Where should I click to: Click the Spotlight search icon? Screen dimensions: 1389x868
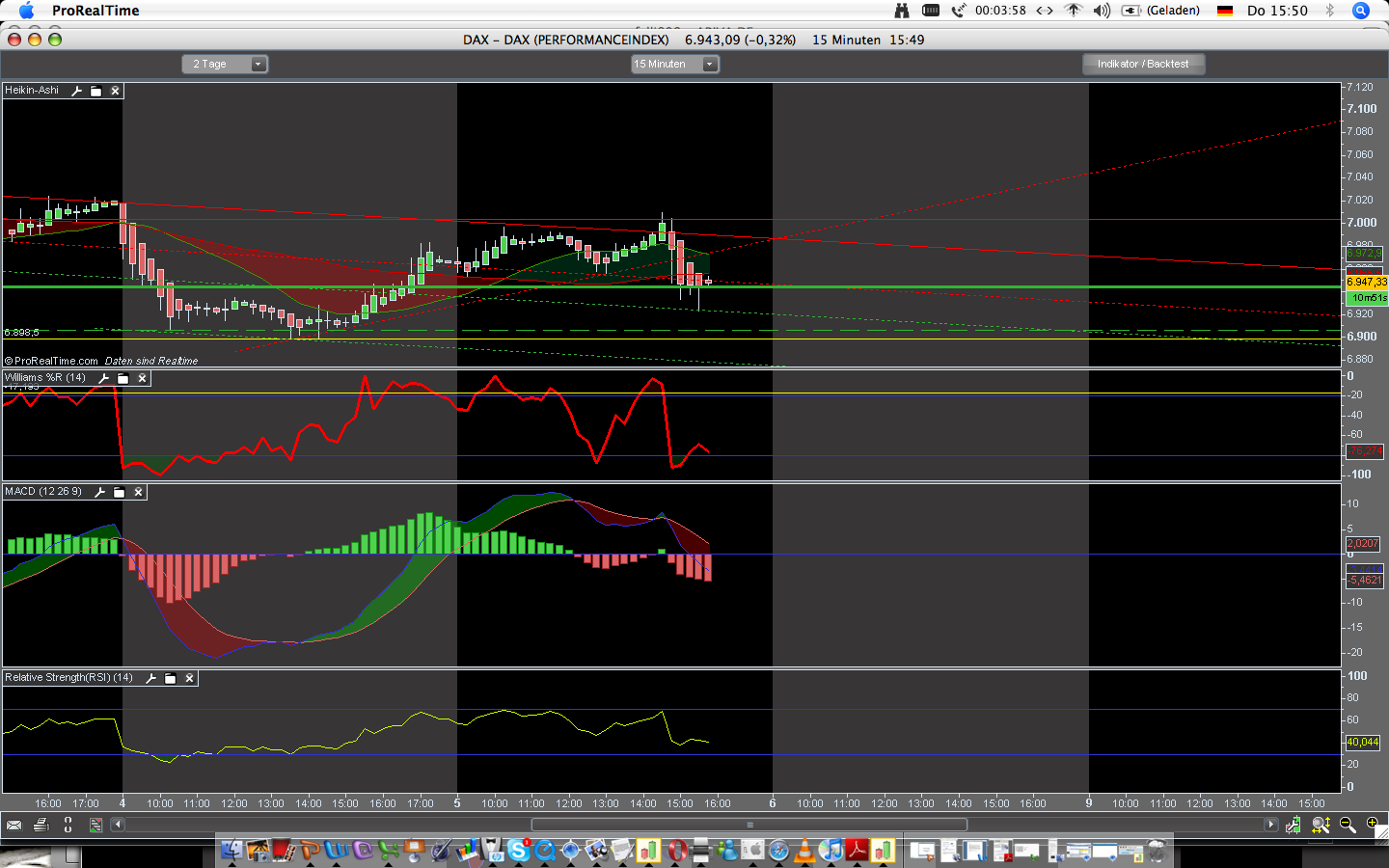pyautogui.click(x=1361, y=11)
